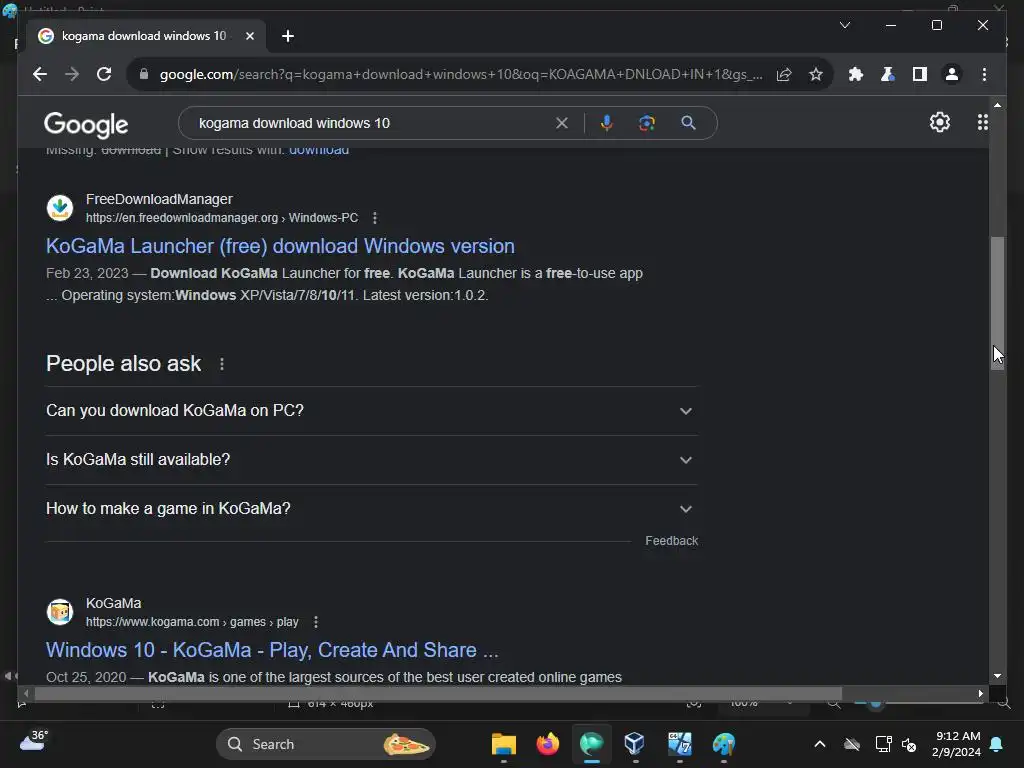
Task: Click the freedownloadmanager.org URL text
Action: (222, 218)
